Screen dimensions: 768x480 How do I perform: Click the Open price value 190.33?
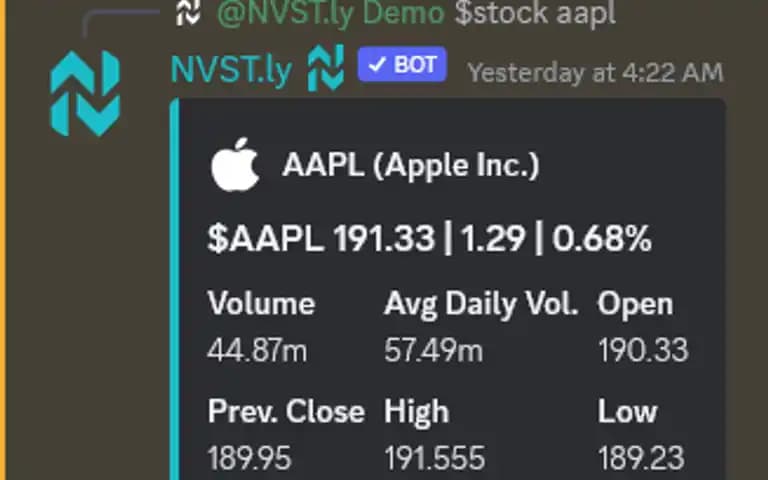(x=643, y=351)
